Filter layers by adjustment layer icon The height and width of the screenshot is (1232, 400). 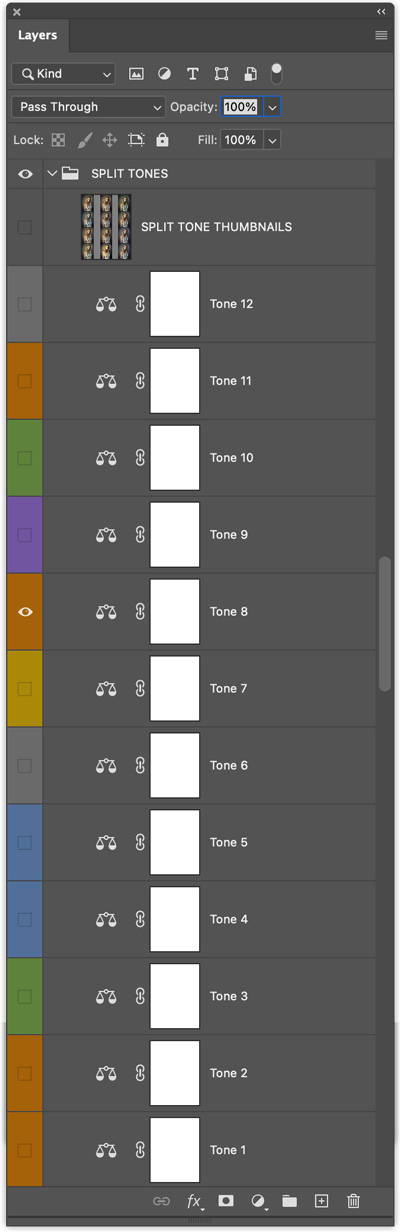pos(164,74)
